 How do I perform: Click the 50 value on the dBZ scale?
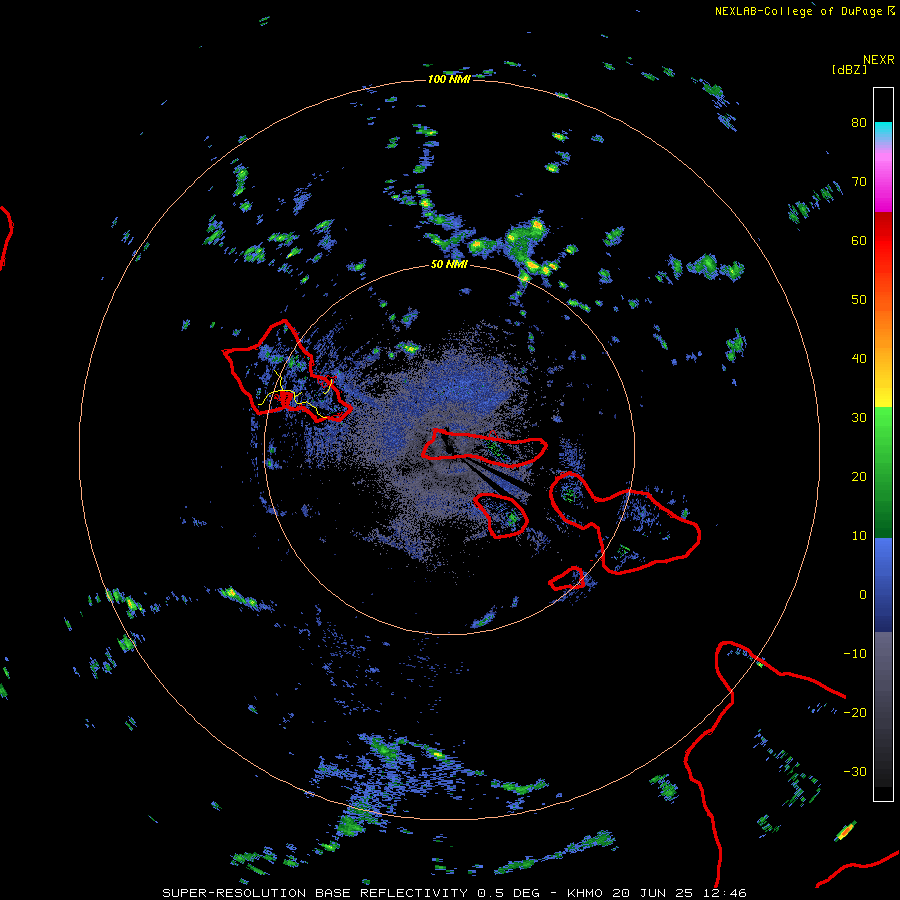pyautogui.click(x=859, y=300)
